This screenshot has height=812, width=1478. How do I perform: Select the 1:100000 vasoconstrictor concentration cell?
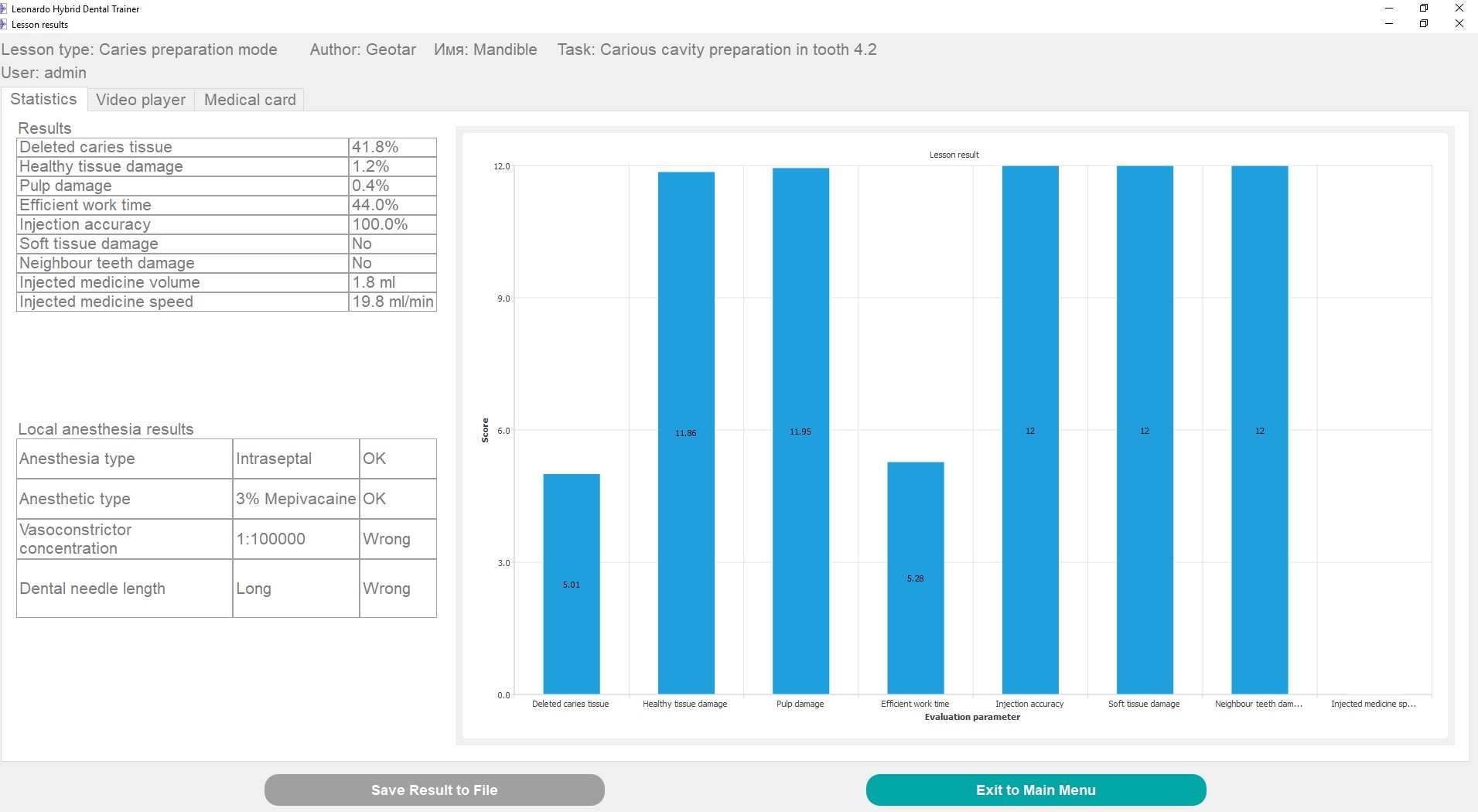coord(295,539)
